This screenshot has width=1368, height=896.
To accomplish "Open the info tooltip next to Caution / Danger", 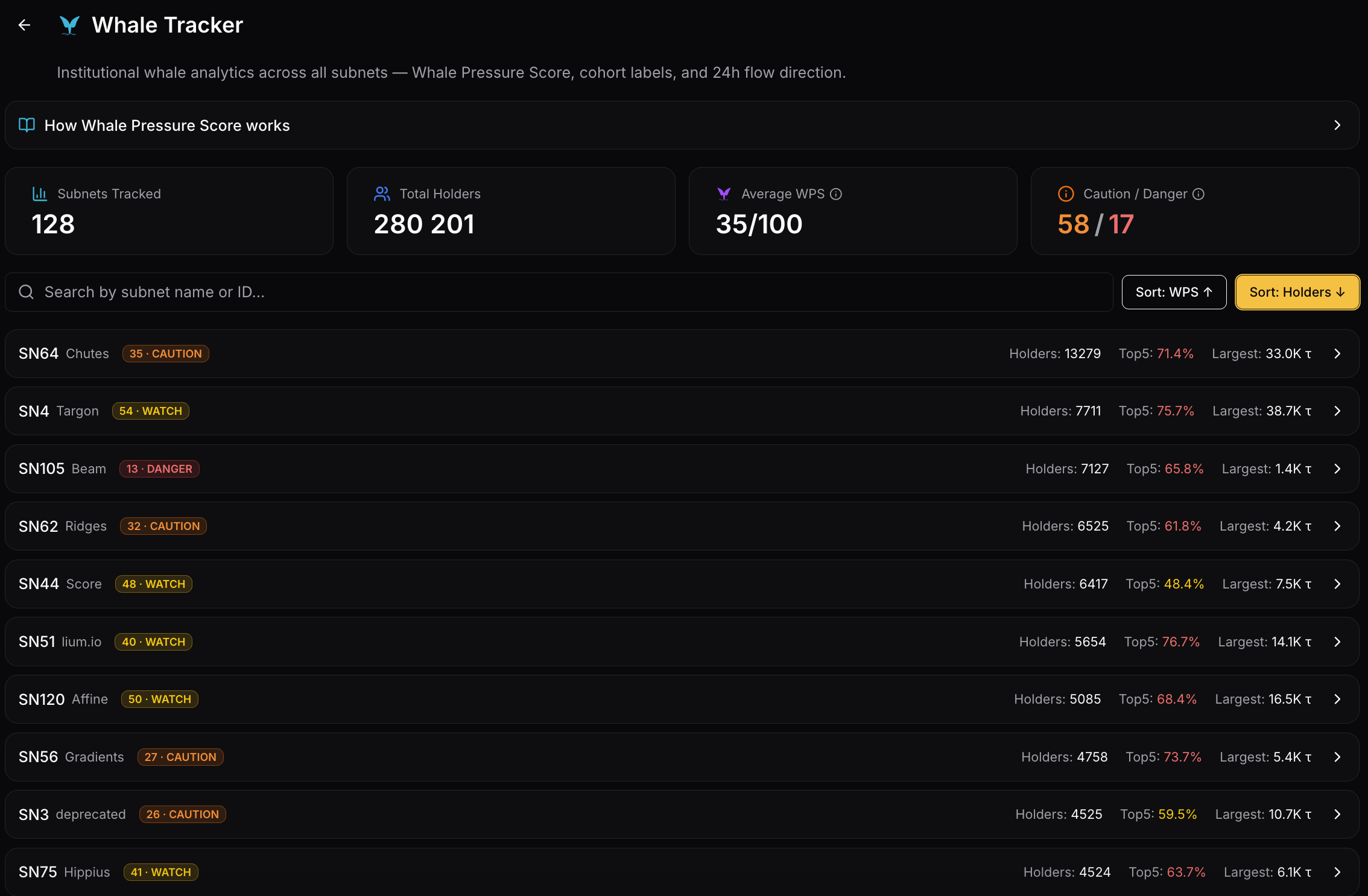I will tap(1199, 194).
